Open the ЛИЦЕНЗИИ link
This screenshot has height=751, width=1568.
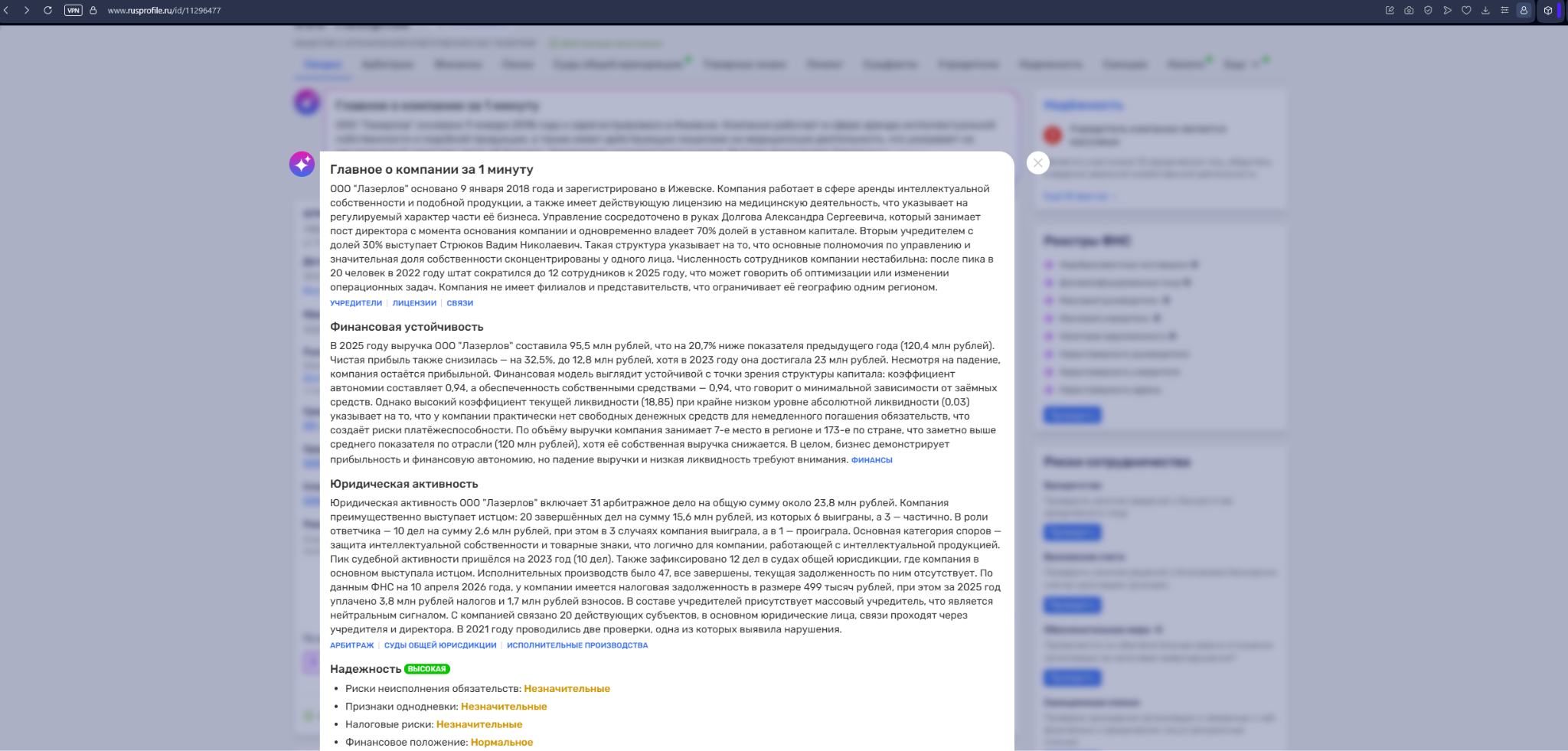click(414, 303)
